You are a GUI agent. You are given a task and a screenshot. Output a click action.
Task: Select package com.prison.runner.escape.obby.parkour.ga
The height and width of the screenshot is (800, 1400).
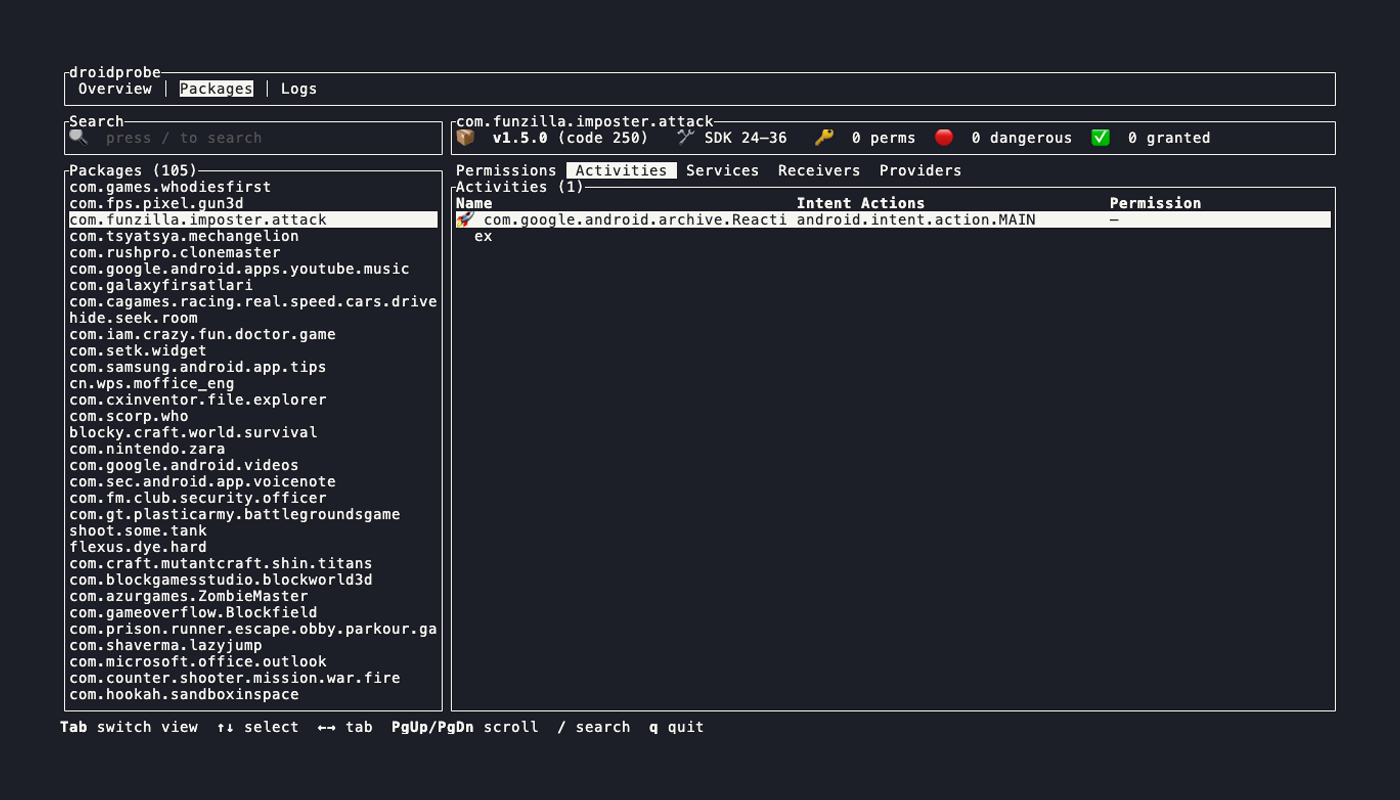[x=253, y=629]
